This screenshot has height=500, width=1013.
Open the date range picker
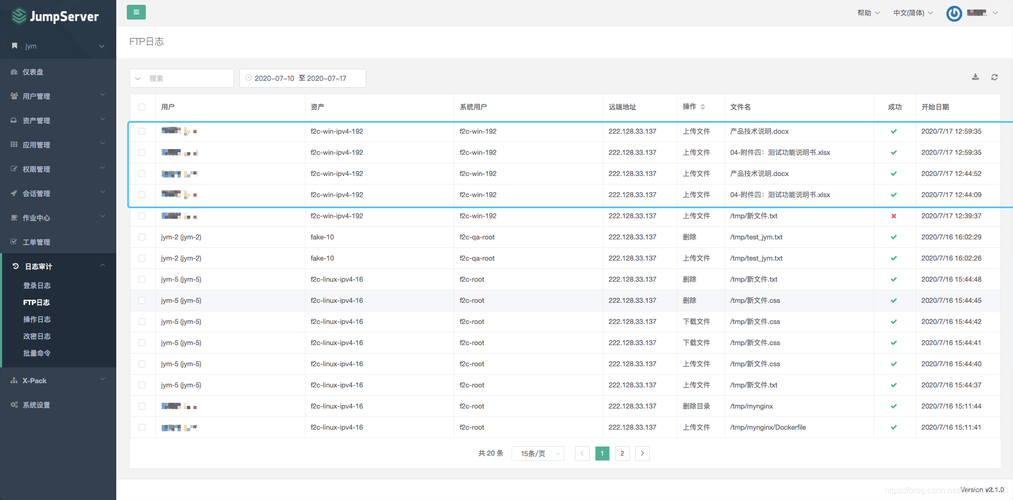tap(302, 78)
